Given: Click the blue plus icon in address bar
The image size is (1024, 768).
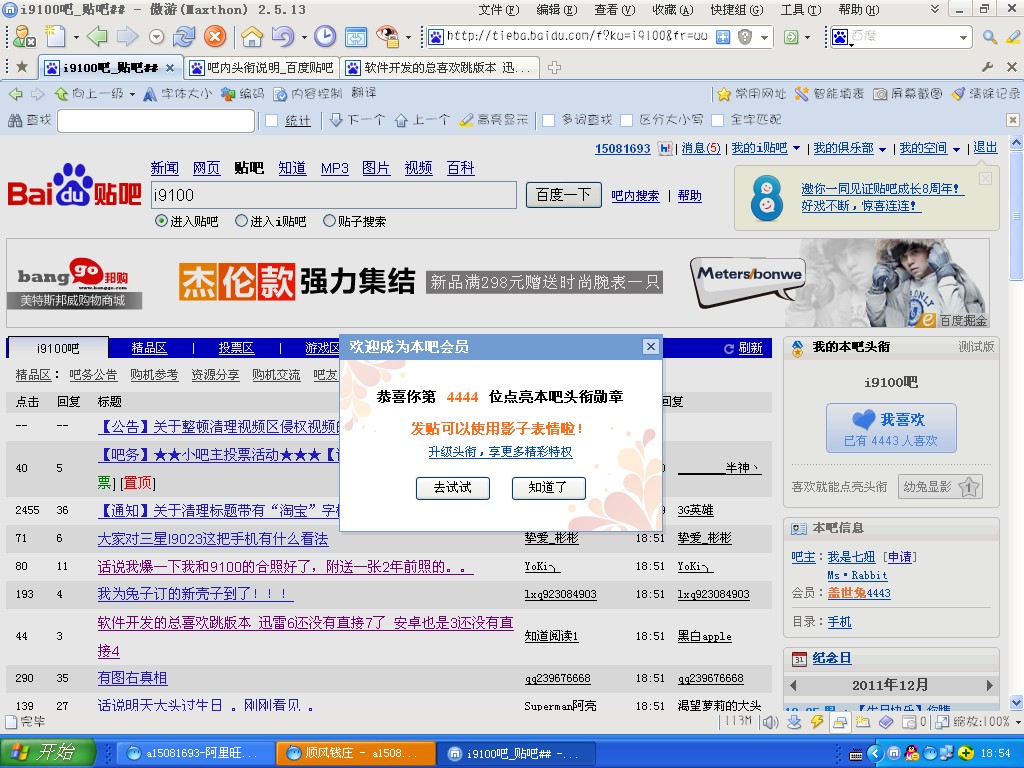Looking at the screenshot, I should click(x=722, y=37).
